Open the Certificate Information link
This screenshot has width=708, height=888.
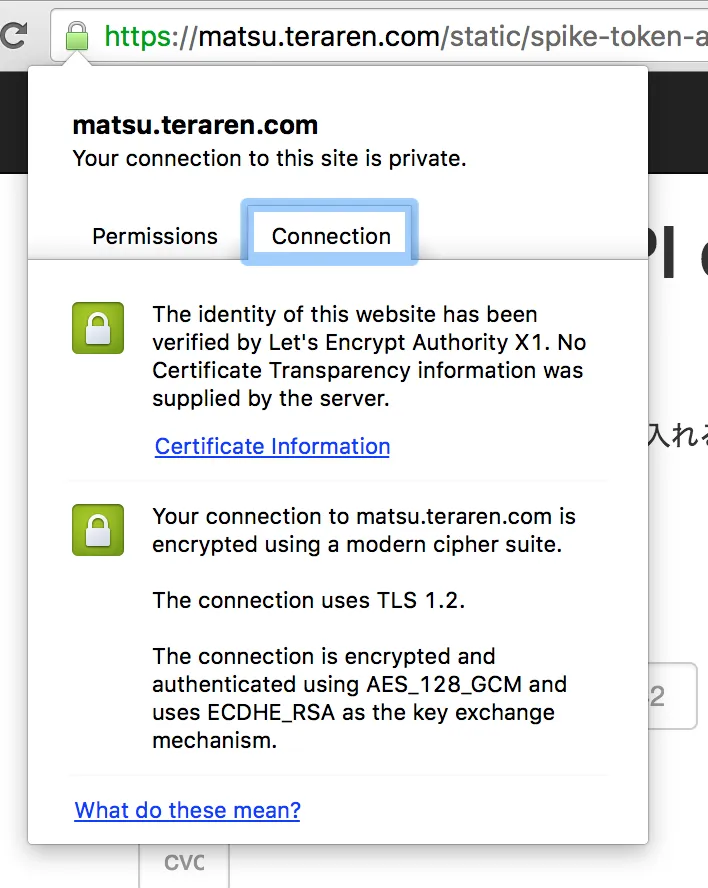(272, 446)
